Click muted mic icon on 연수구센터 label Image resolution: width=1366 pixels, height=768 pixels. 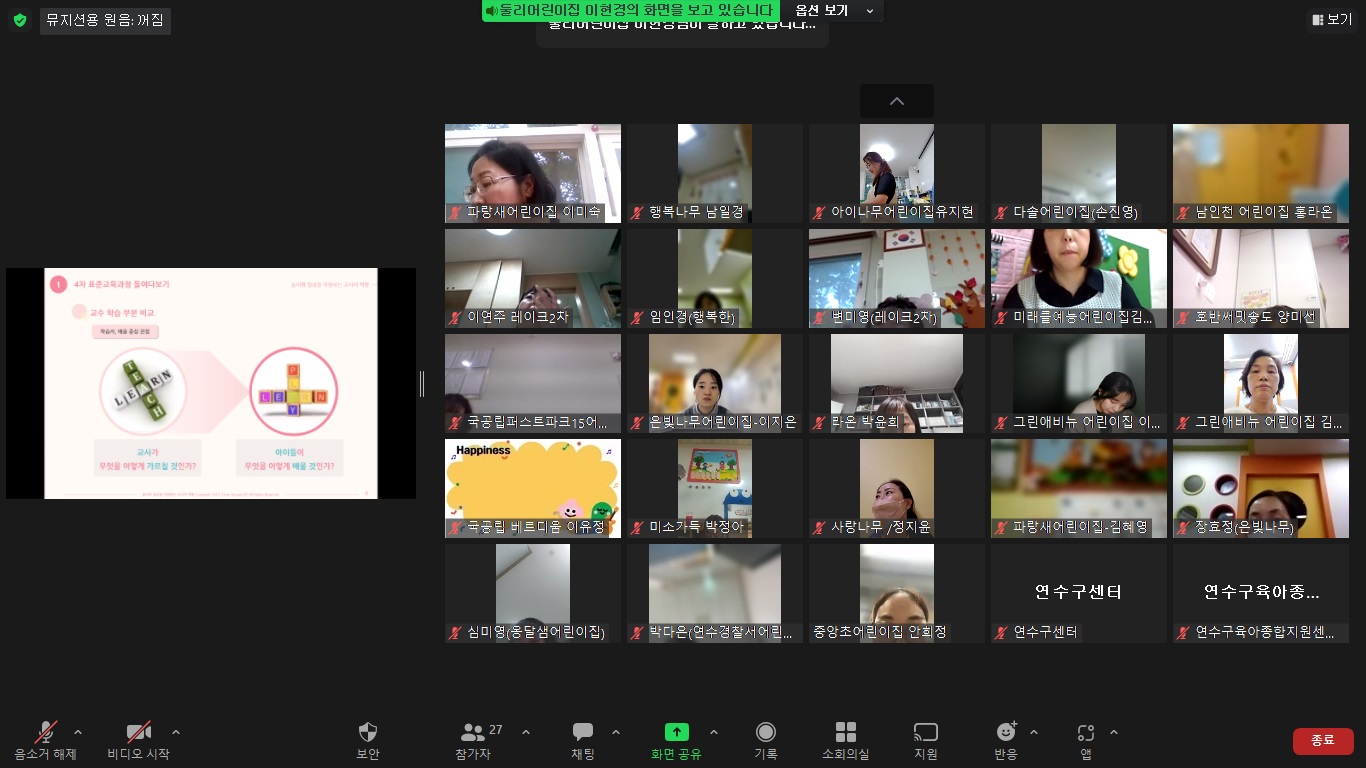[1003, 632]
